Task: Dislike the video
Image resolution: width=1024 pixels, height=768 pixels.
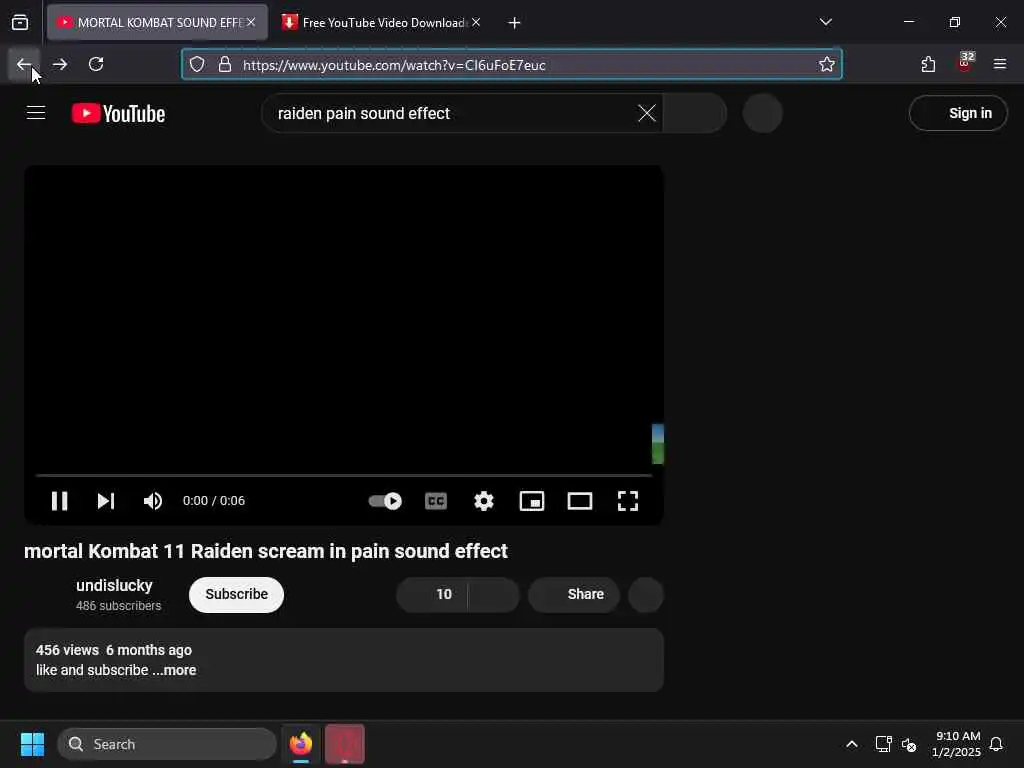Action: click(494, 594)
